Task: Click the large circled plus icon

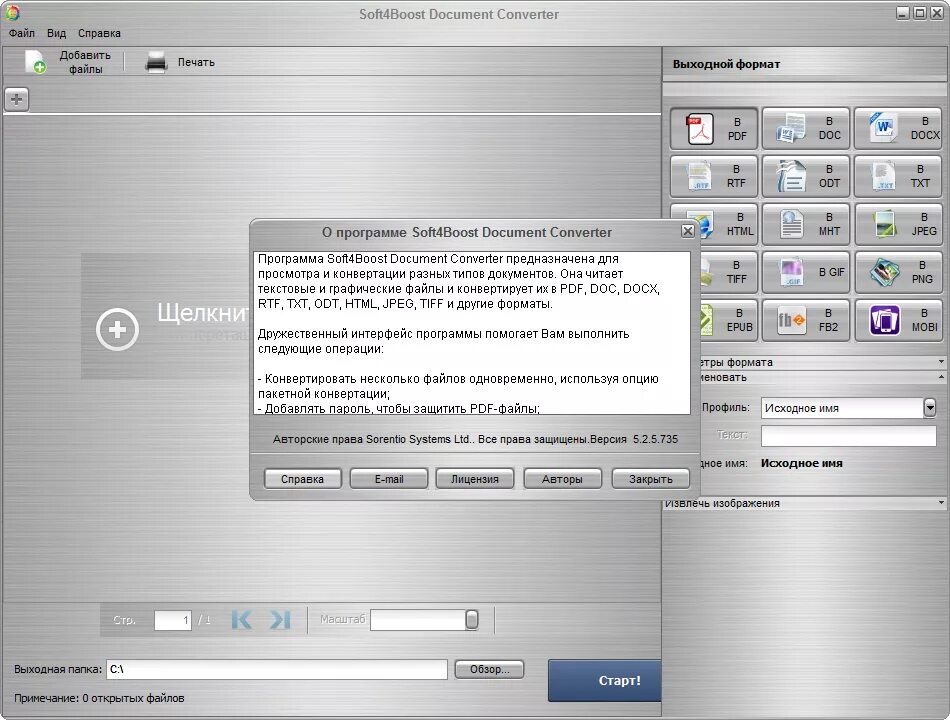Action: 118,329
